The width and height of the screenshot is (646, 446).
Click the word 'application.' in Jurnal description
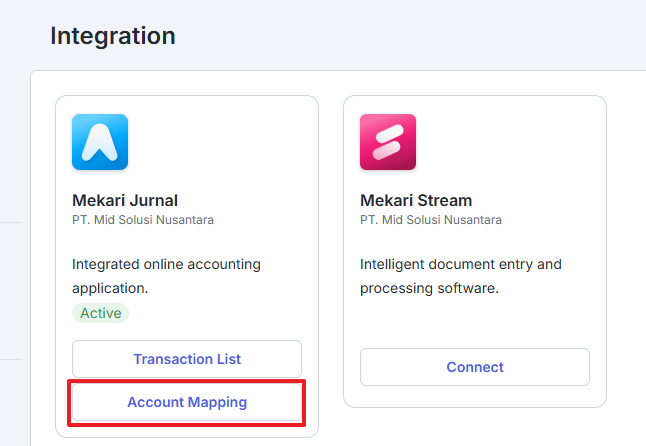110,288
